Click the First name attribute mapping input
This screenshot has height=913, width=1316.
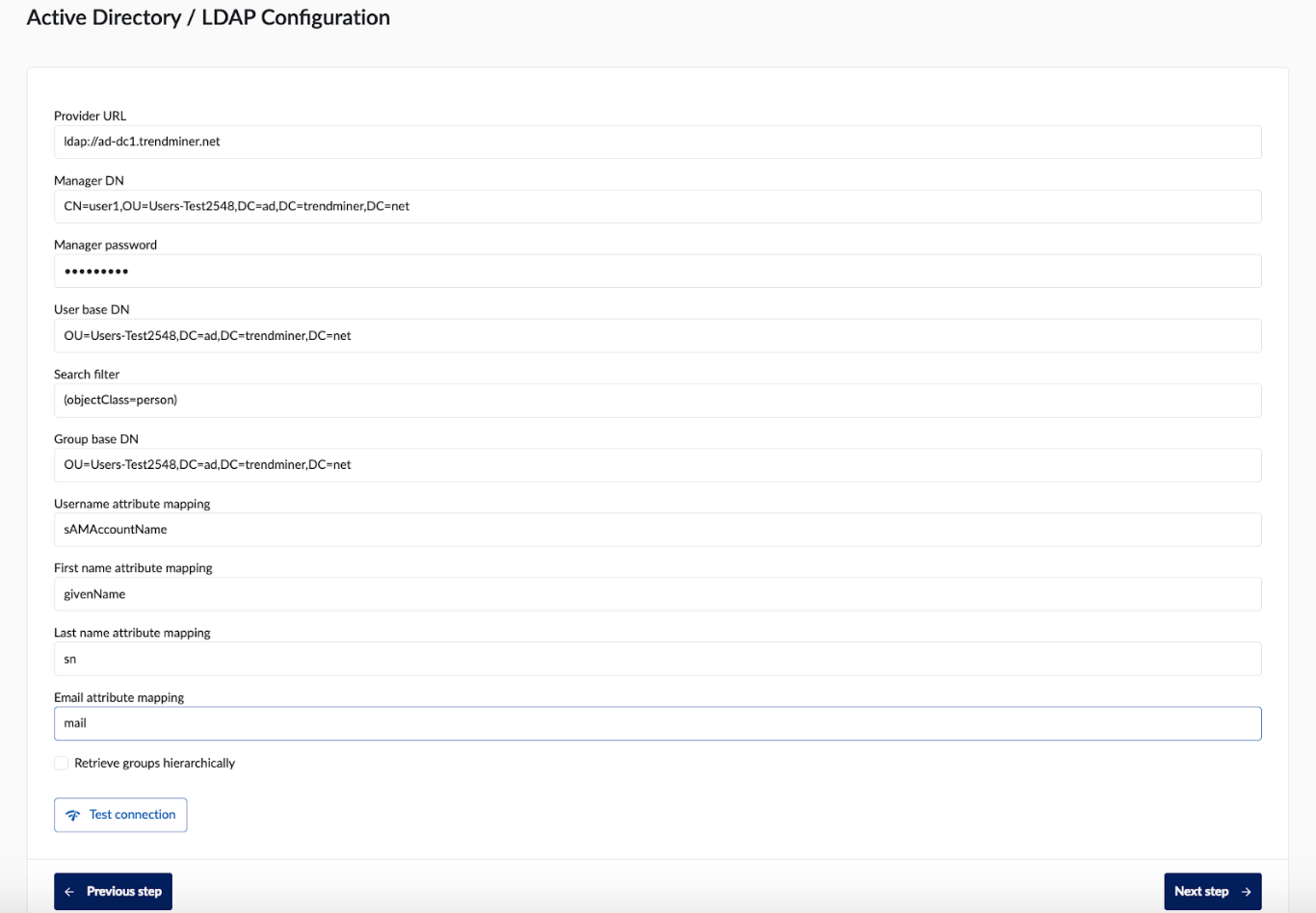[657, 594]
